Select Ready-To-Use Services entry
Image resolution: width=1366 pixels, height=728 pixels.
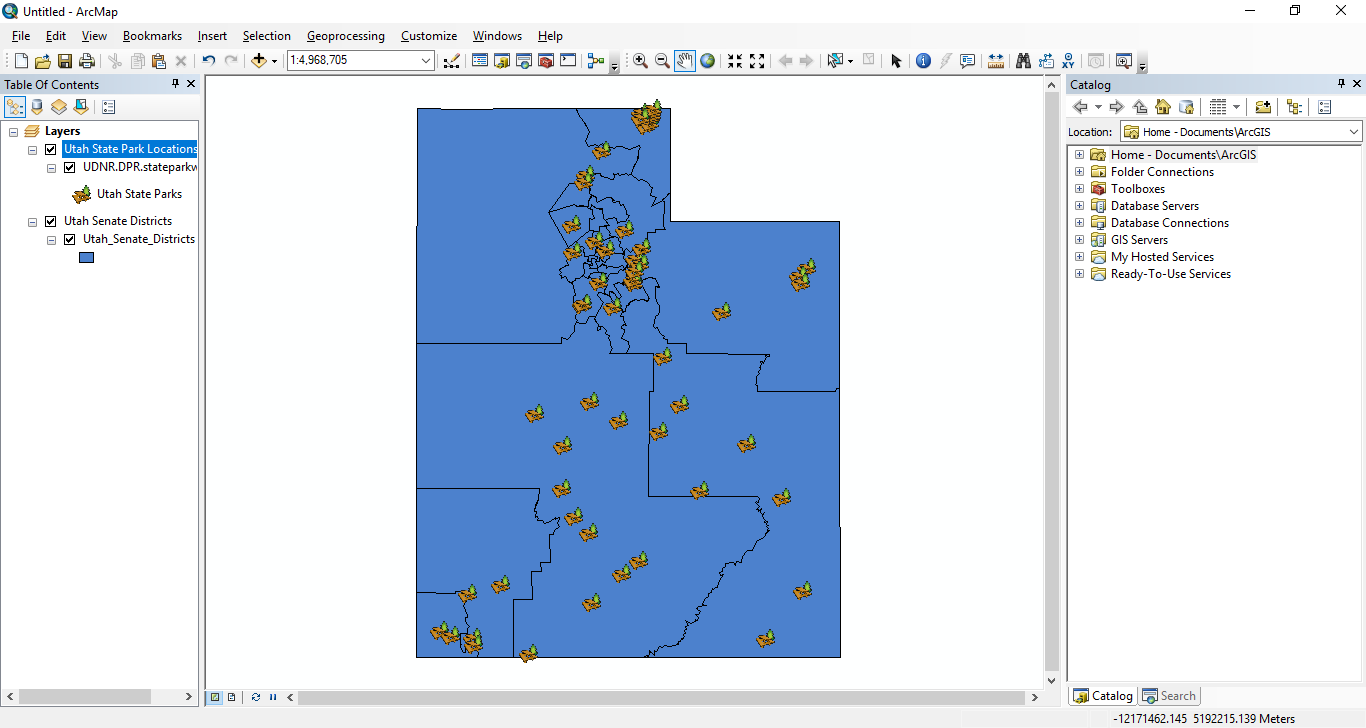pos(1171,274)
